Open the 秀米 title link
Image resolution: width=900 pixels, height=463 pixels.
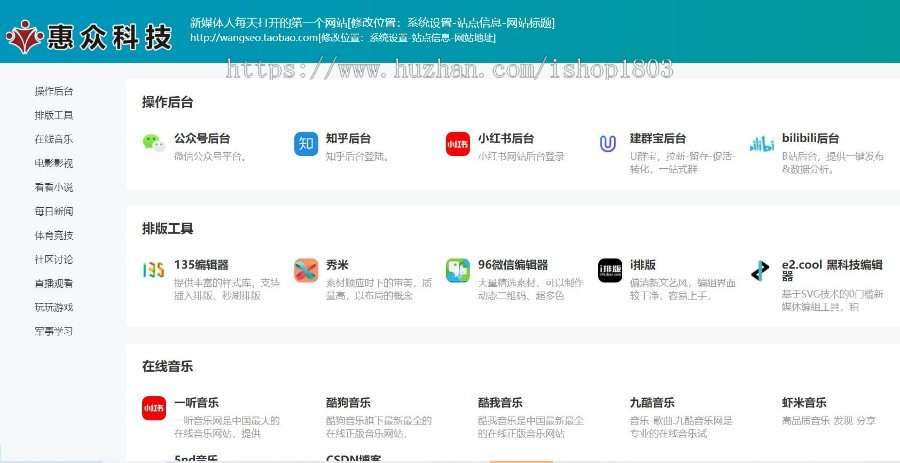tap(338, 265)
